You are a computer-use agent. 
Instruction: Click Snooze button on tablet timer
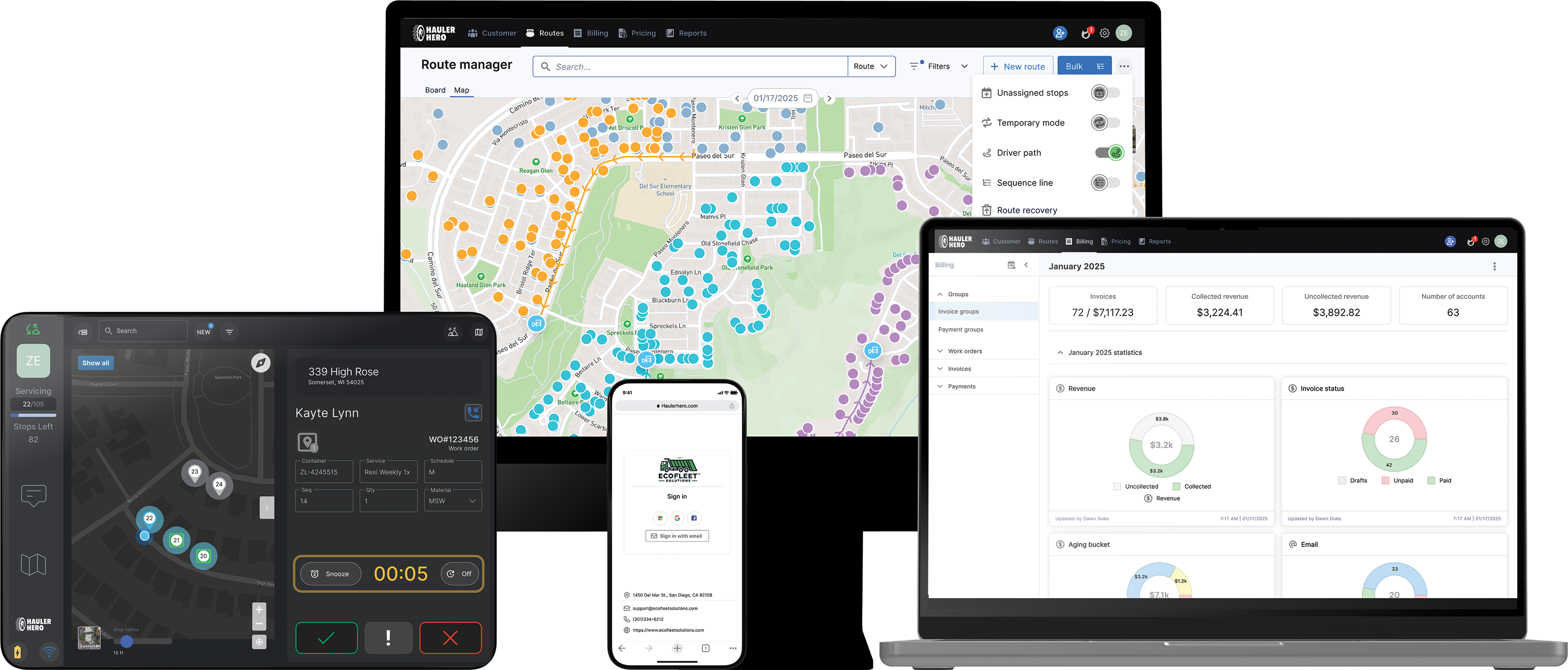(331, 574)
